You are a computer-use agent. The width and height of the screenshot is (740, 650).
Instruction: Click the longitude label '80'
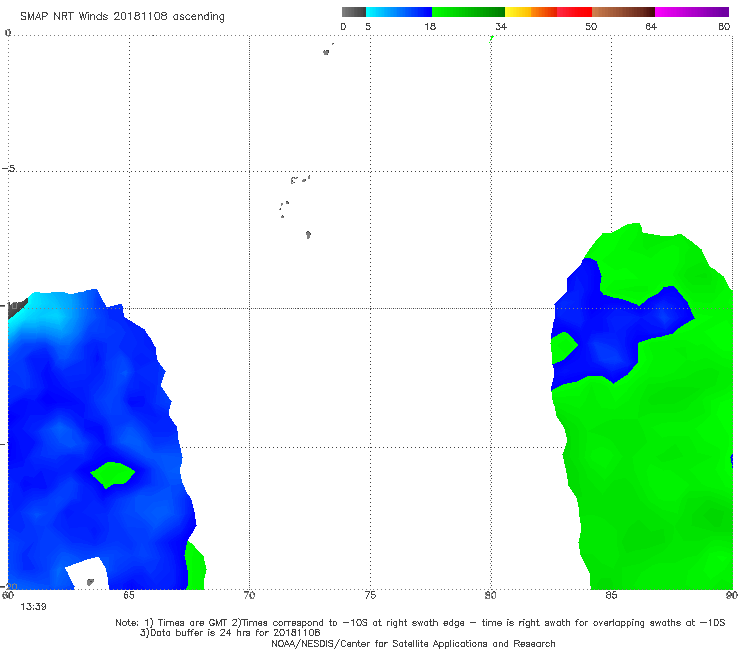click(x=491, y=595)
